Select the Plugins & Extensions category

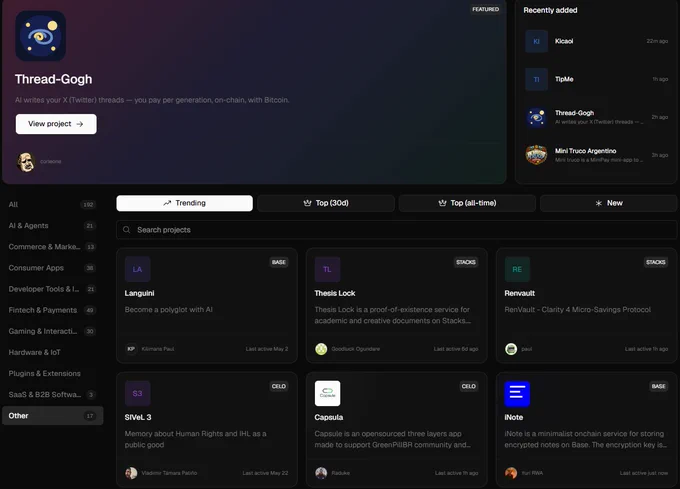pyautogui.click(x=52, y=373)
